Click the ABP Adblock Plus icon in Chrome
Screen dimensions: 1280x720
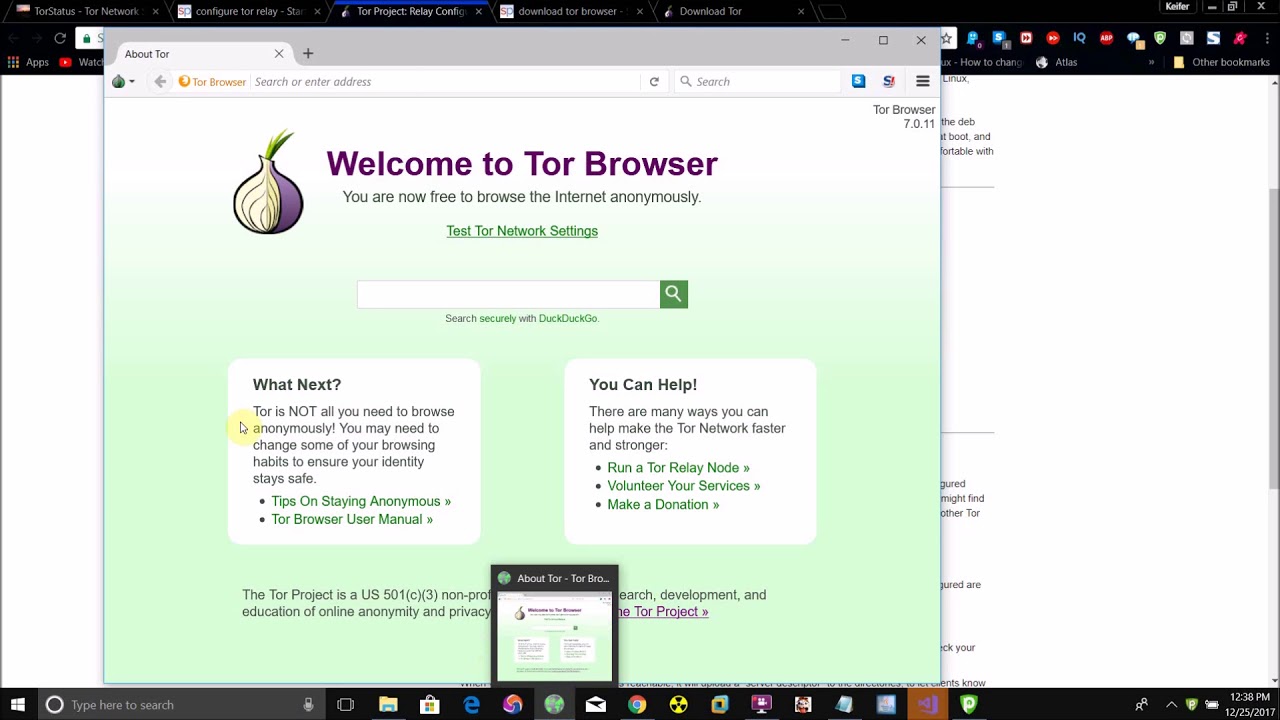coord(1106,38)
